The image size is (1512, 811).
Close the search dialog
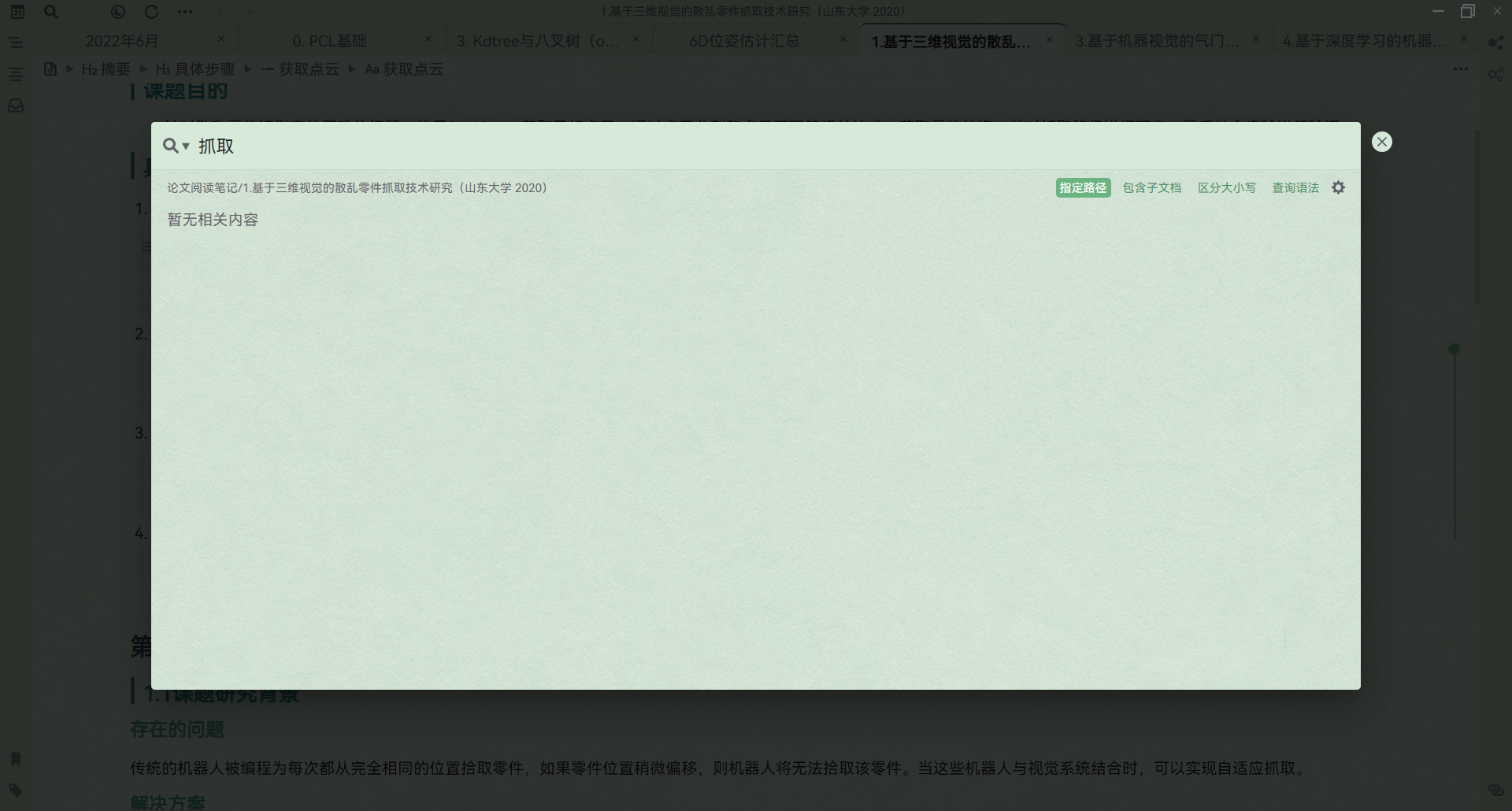(1382, 142)
